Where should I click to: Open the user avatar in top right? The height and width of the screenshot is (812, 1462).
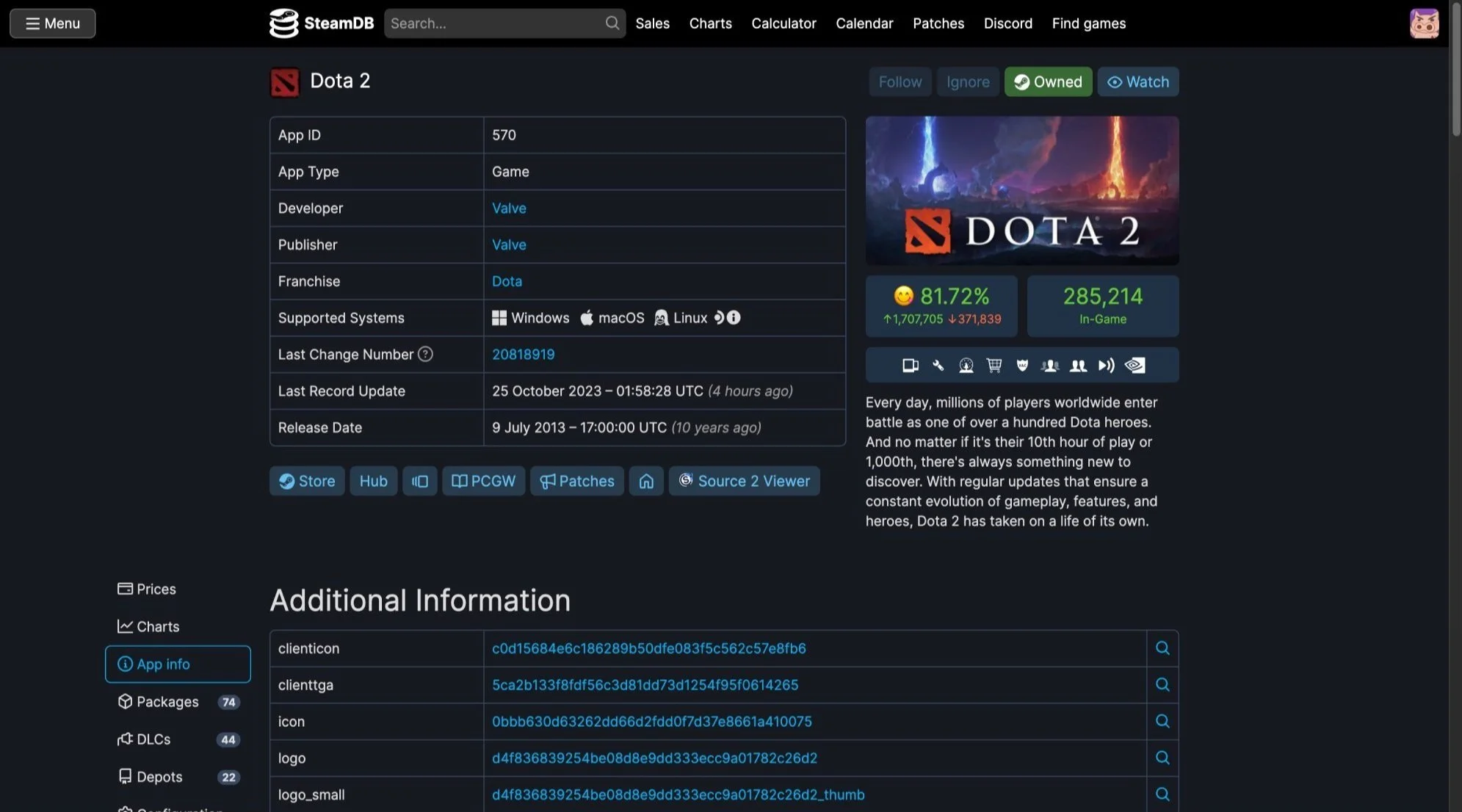coord(1423,23)
